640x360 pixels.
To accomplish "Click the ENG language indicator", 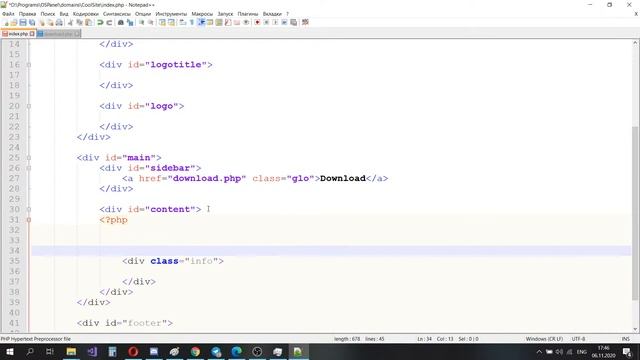I will [x=582, y=352].
